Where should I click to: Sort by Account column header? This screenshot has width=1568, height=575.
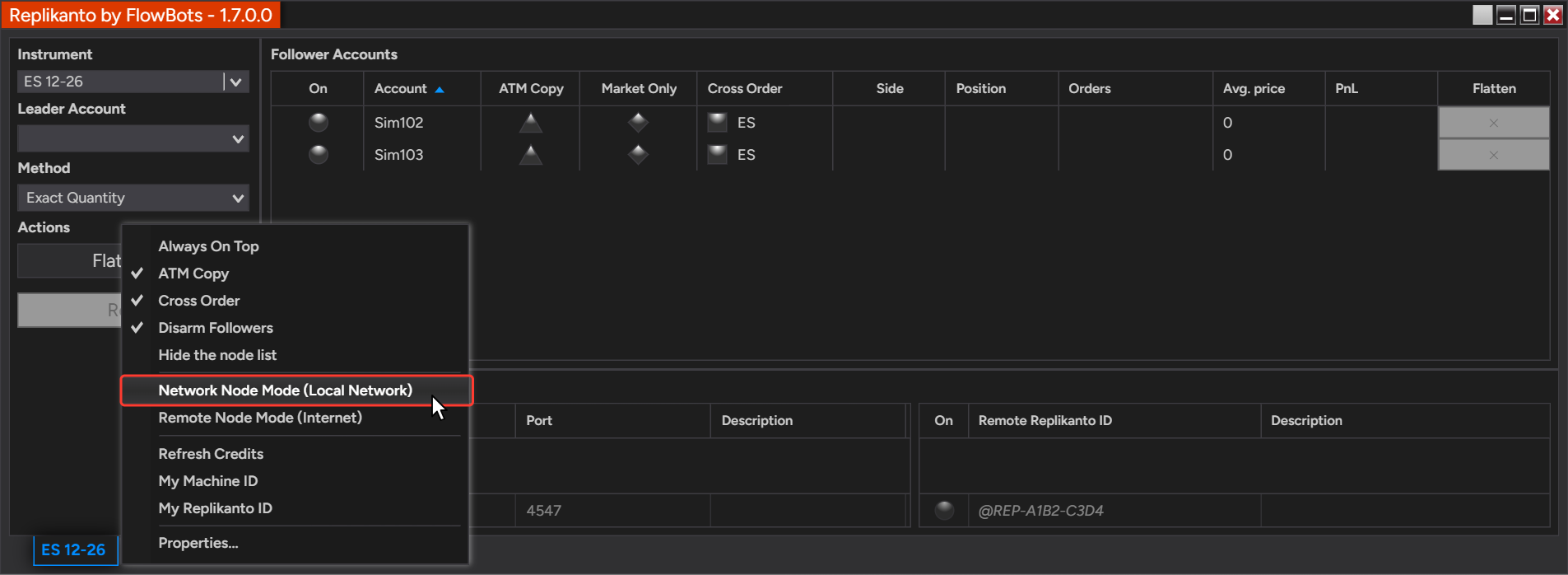(421, 88)
